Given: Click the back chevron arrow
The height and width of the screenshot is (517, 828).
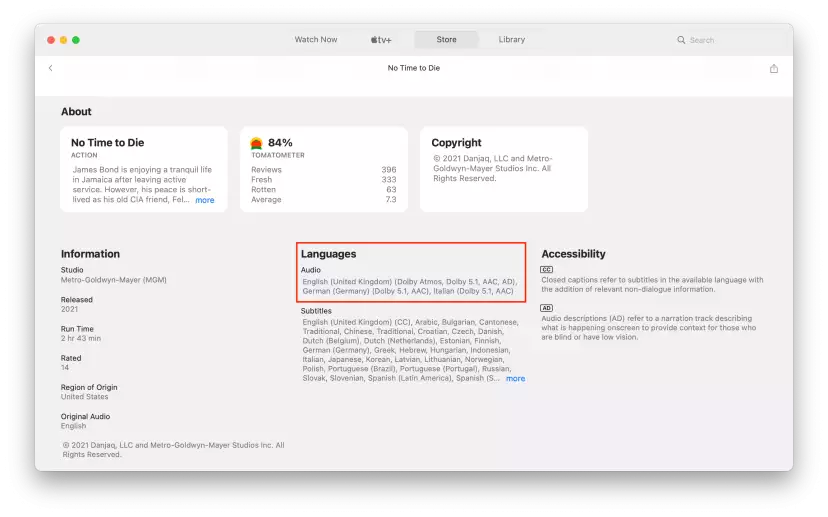Looking at the screenshot, I should (51, 68).
